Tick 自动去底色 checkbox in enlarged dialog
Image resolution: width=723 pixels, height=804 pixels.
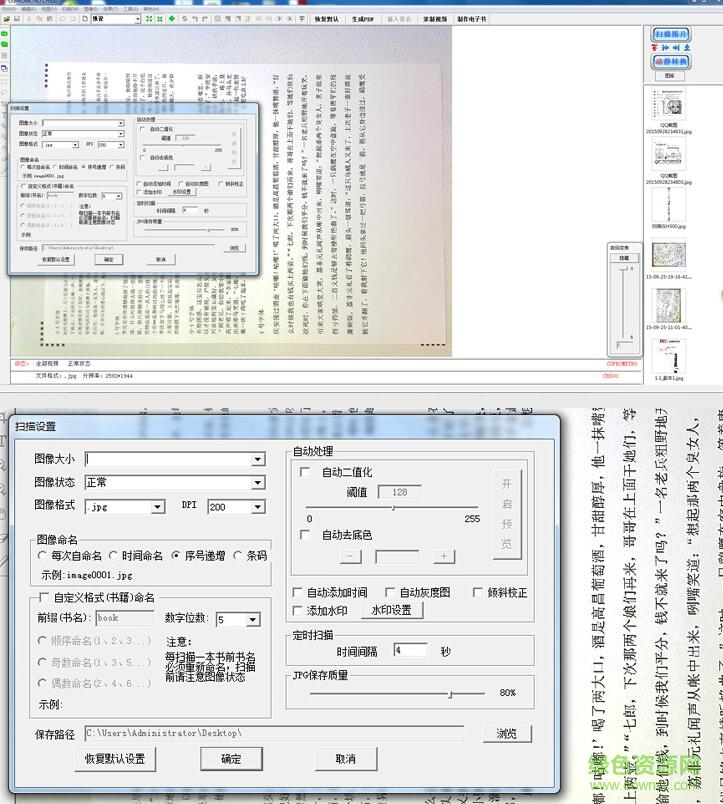[305, 535]
